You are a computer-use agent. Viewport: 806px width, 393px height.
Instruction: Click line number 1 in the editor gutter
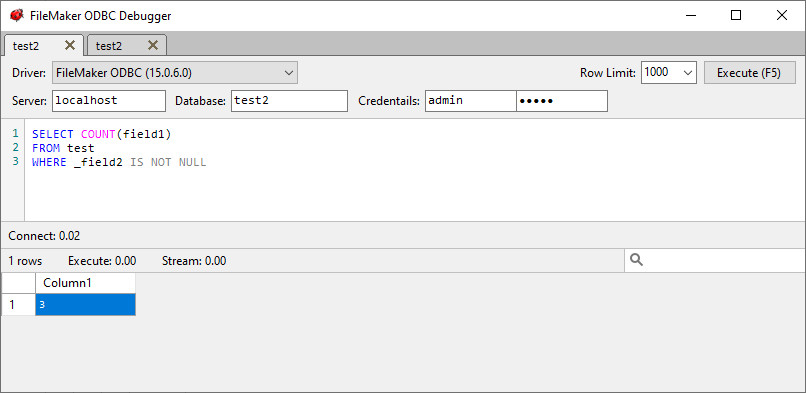pyautogui.click(x=15, y=134)
